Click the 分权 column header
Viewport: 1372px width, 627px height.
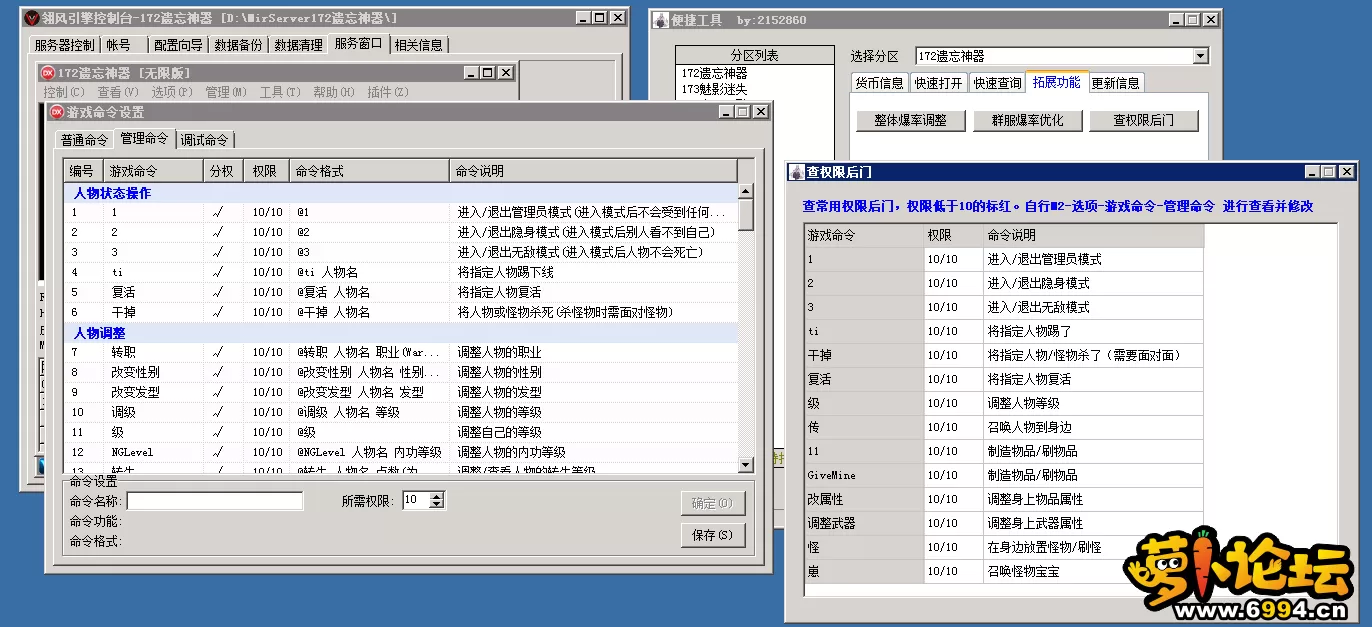click(x=223, y=171)
